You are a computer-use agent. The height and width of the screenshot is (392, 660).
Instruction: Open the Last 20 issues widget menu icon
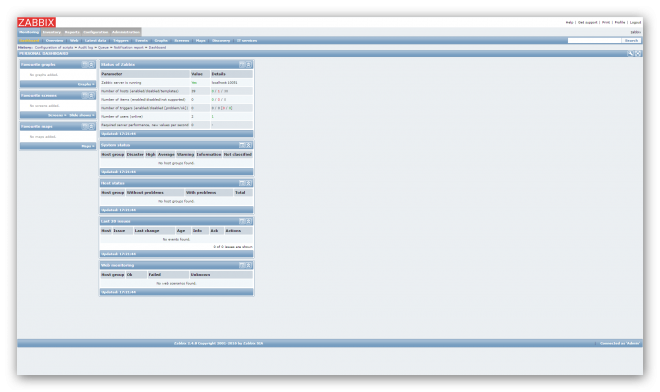(x=242, y=221)
